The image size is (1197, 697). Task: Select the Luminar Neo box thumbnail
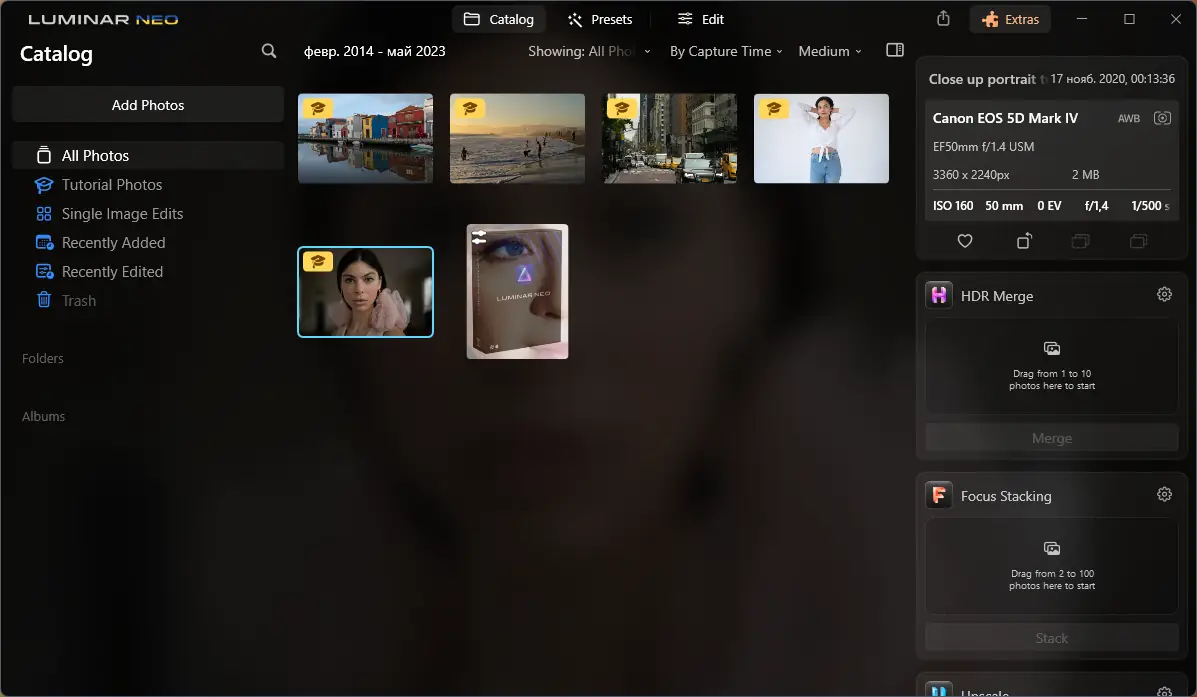[x=518, y=292]
